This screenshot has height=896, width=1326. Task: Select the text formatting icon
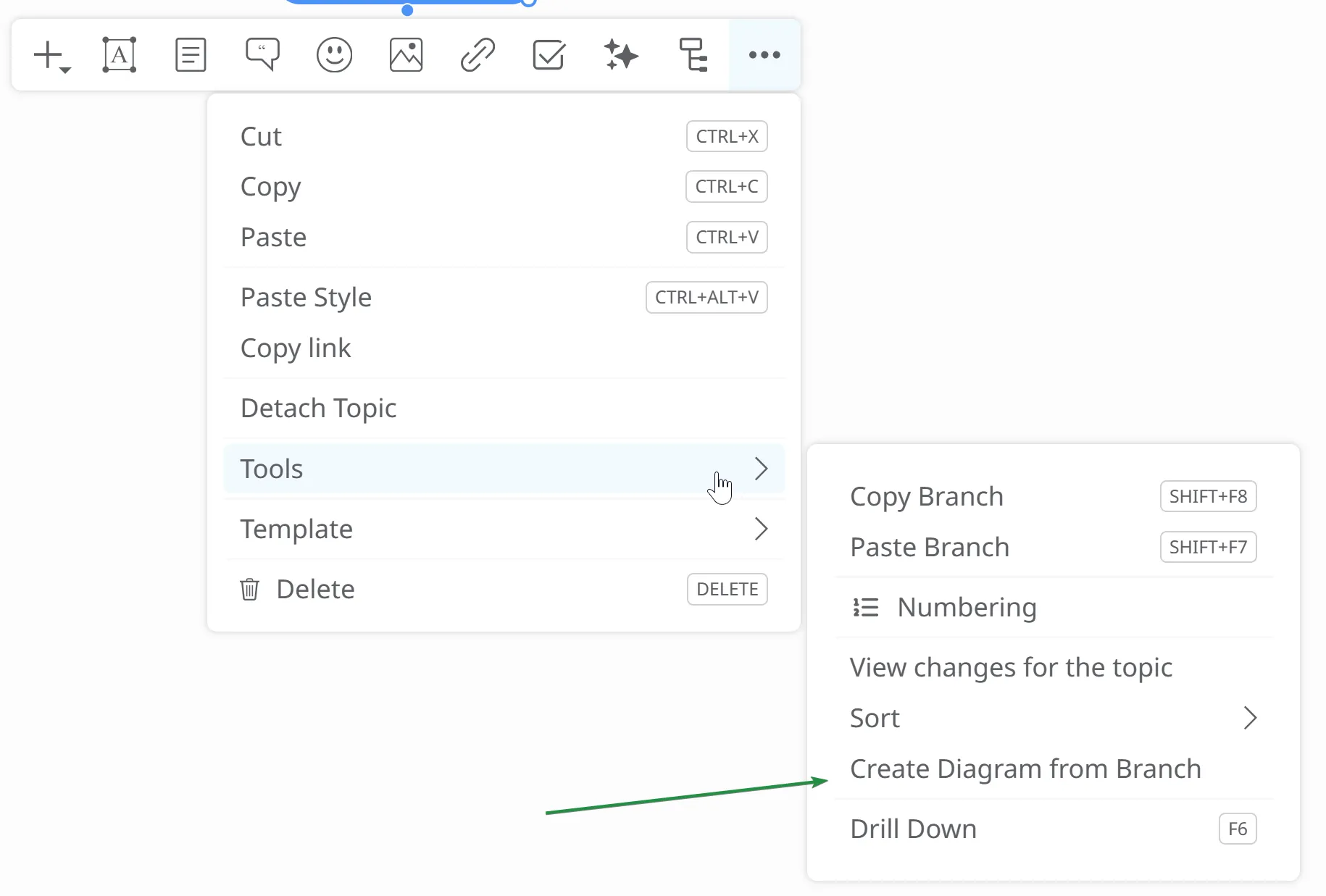click(119, 55)
